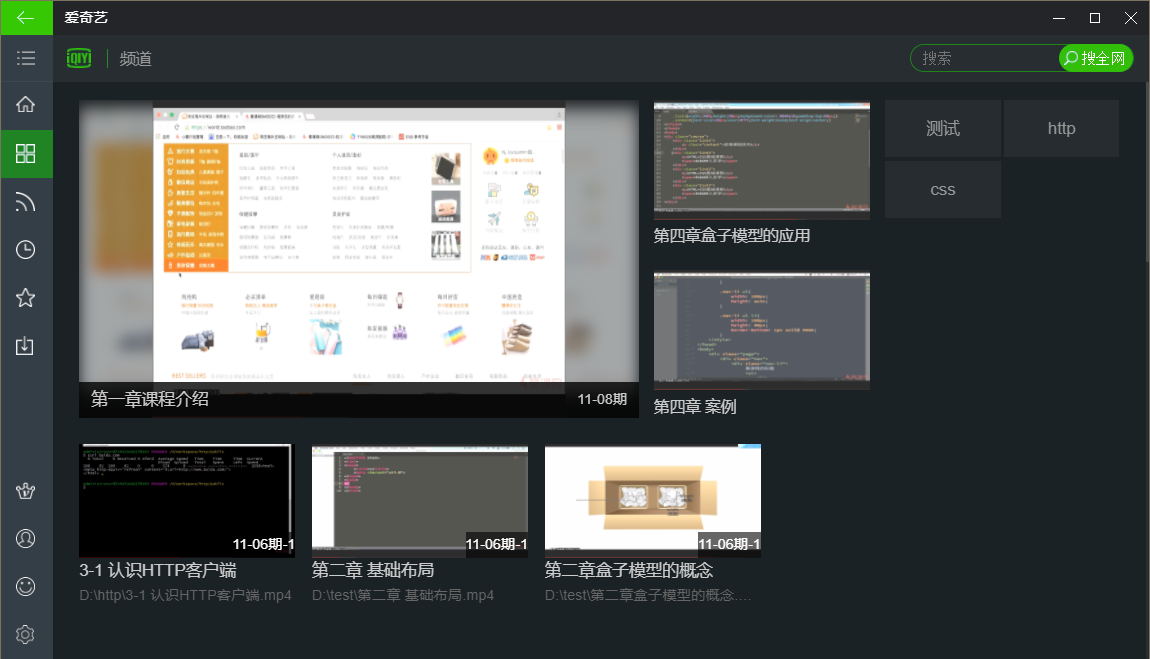
Task: Click path D:\test\第二章 基础布局.mp4
Action: pos(403,595)
